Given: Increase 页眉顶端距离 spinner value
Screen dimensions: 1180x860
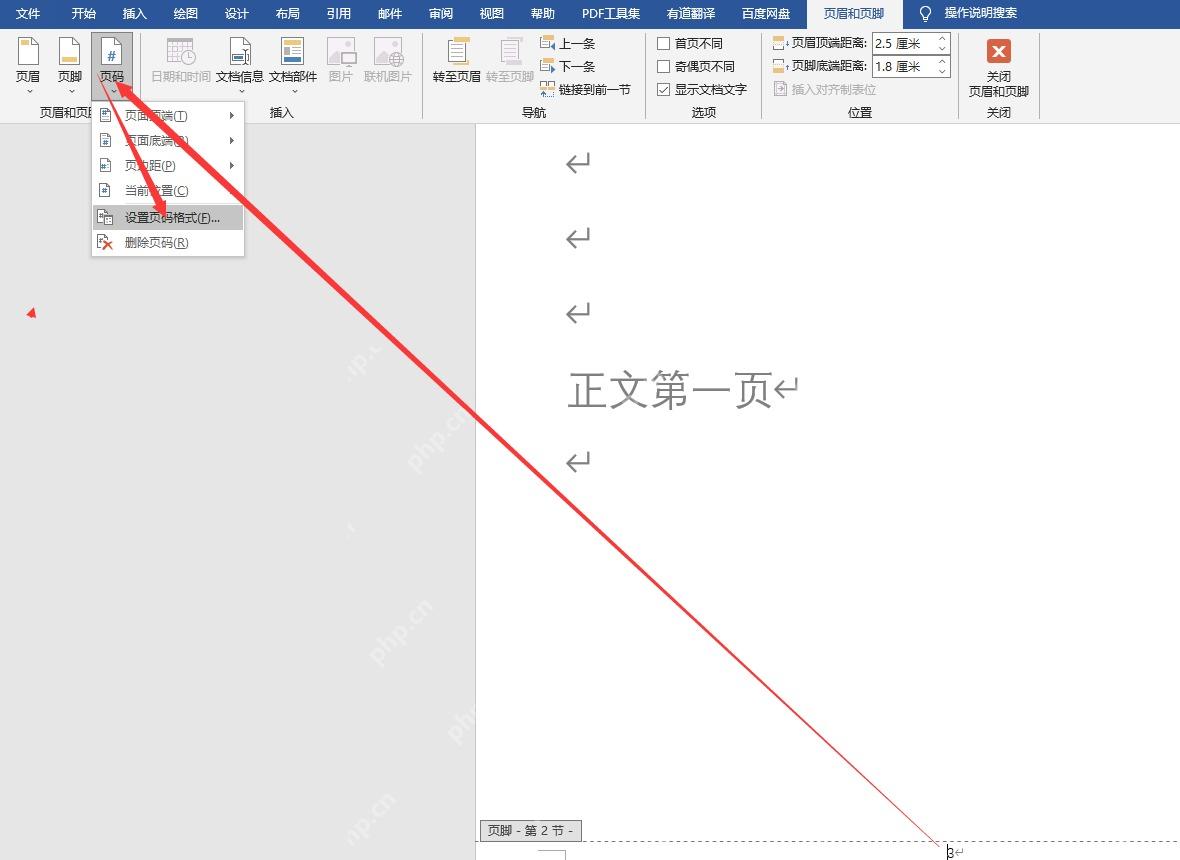Looking at the screenshot, I should (x=941, y=39).
